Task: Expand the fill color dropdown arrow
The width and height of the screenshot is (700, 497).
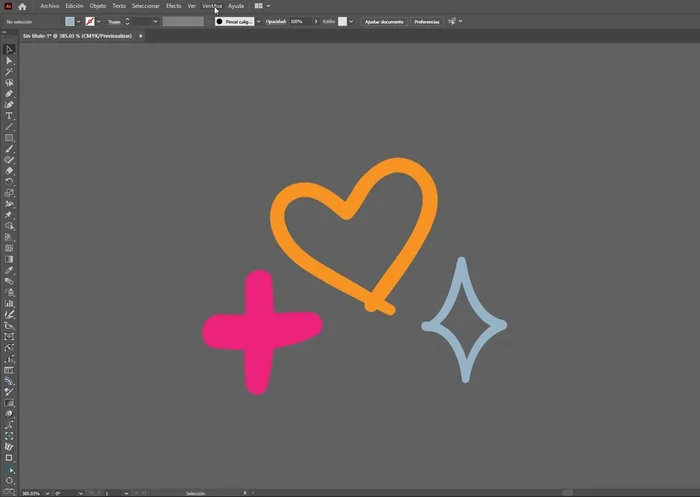Action: click(79, 21)
